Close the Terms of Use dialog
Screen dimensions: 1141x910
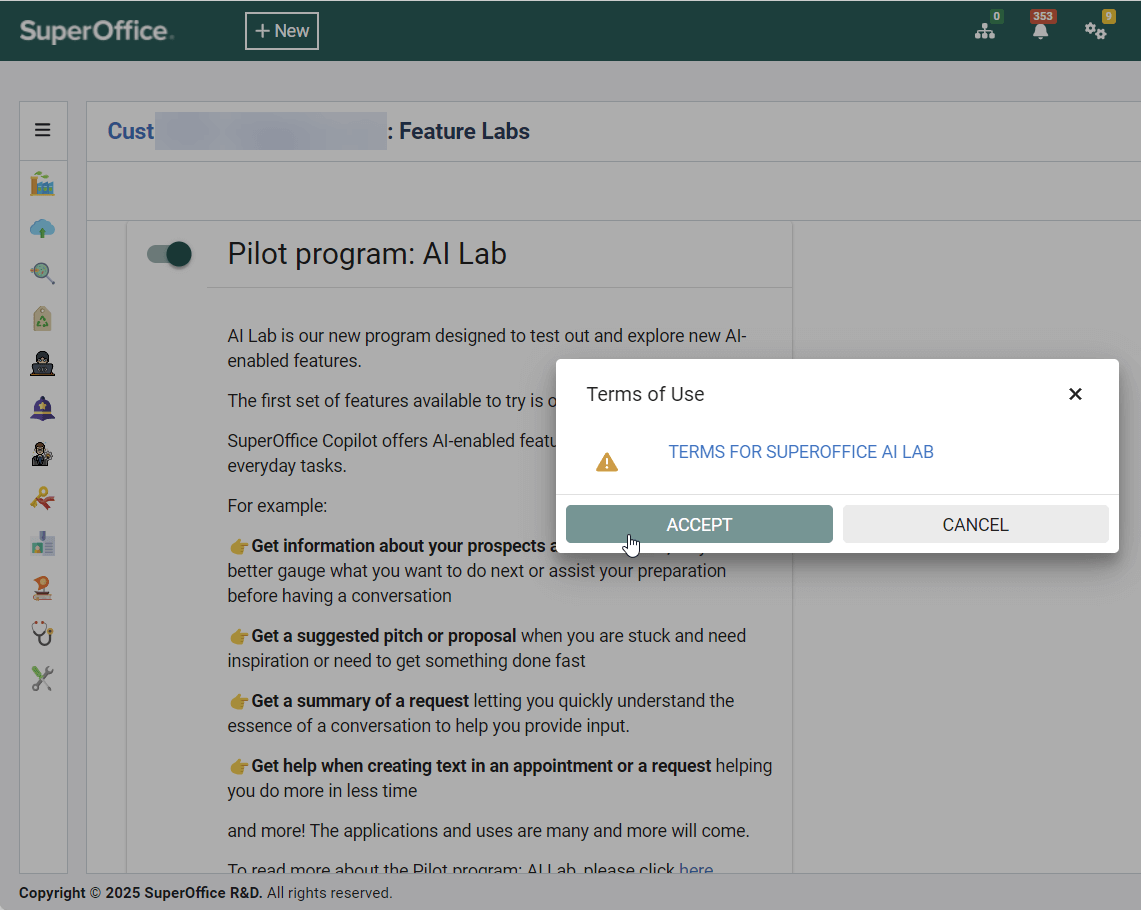[x=1075, y=394]
